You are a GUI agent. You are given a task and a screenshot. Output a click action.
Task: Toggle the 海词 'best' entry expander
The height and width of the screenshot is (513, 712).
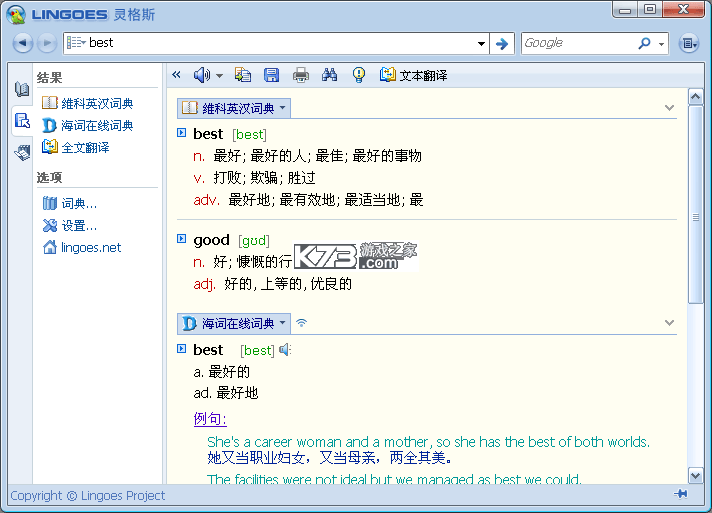click(182, 348)
